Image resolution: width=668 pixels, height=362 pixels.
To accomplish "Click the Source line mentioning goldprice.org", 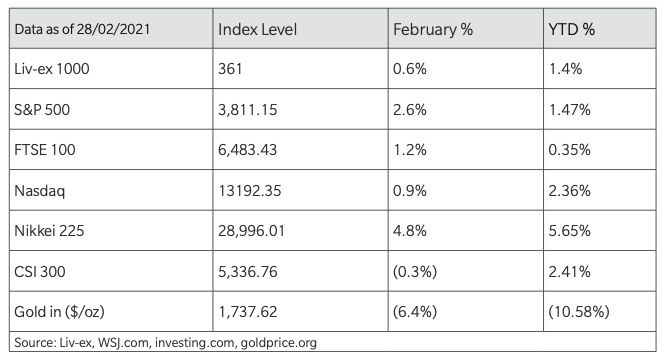I will [x=165, y=343].
